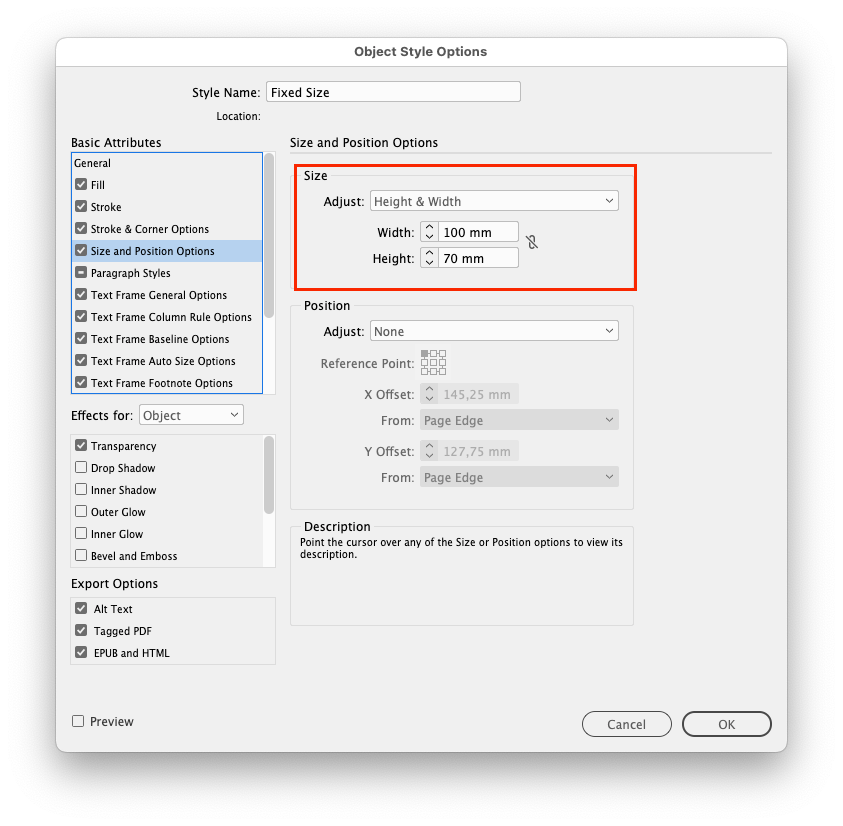Viewport: 843px width, 826px height.
Task: Open X Offset From Page Edge dropdown
Action: [x=519, y=420]
